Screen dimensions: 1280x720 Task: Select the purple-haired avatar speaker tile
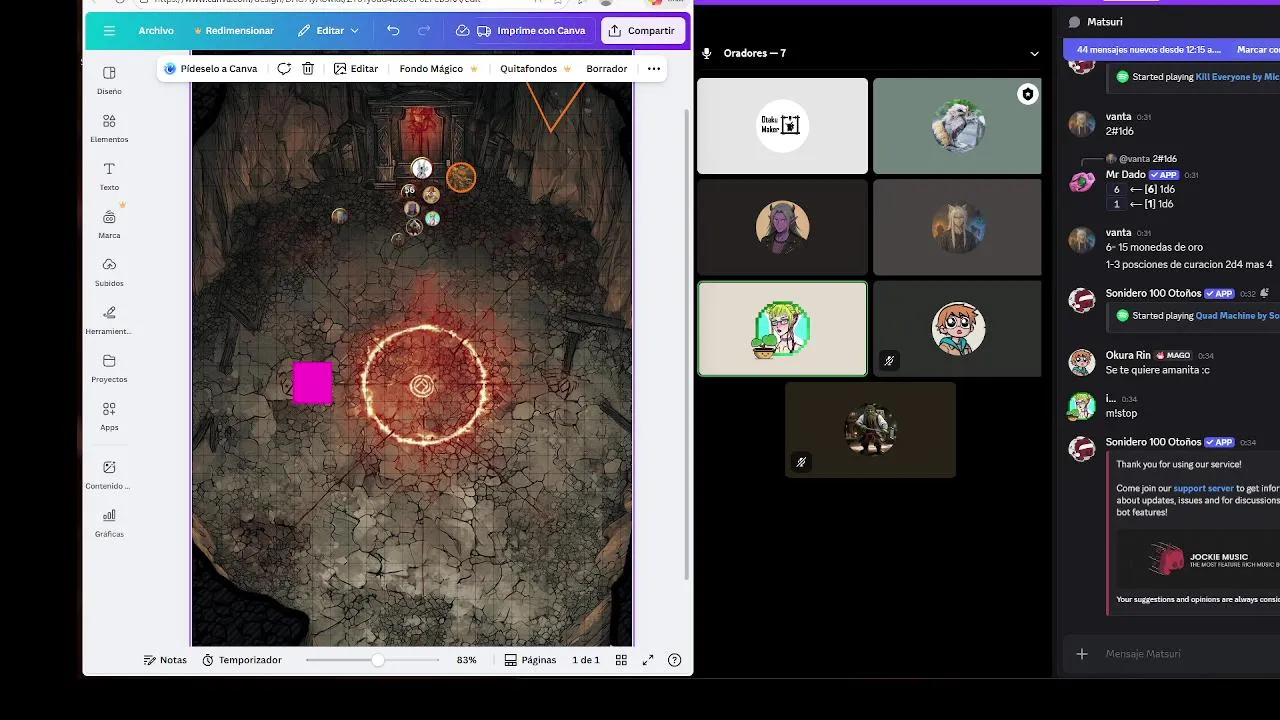pyautogui.click(x=782, y=227)
